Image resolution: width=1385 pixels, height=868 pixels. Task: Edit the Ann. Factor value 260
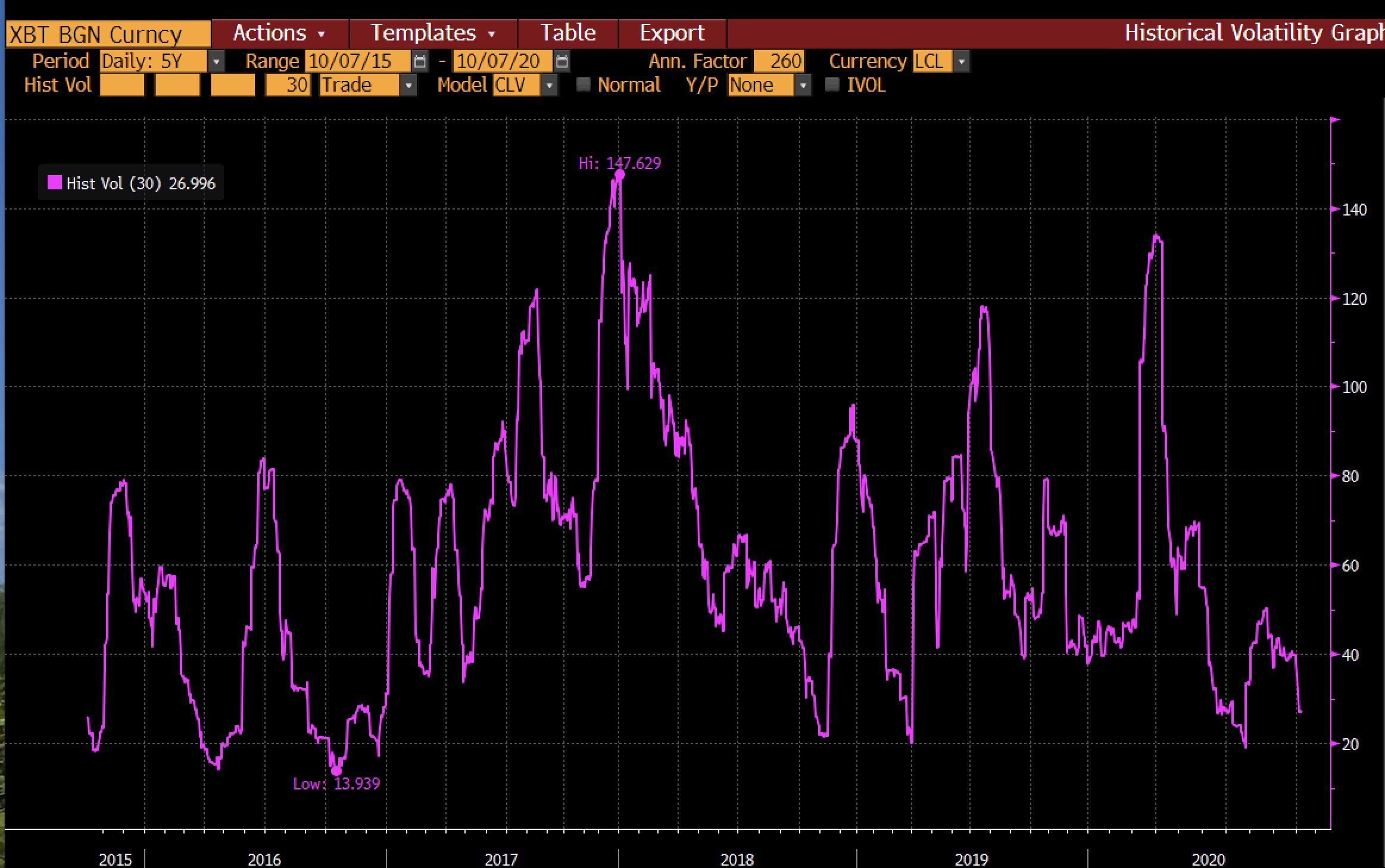[x=779, y=61]
